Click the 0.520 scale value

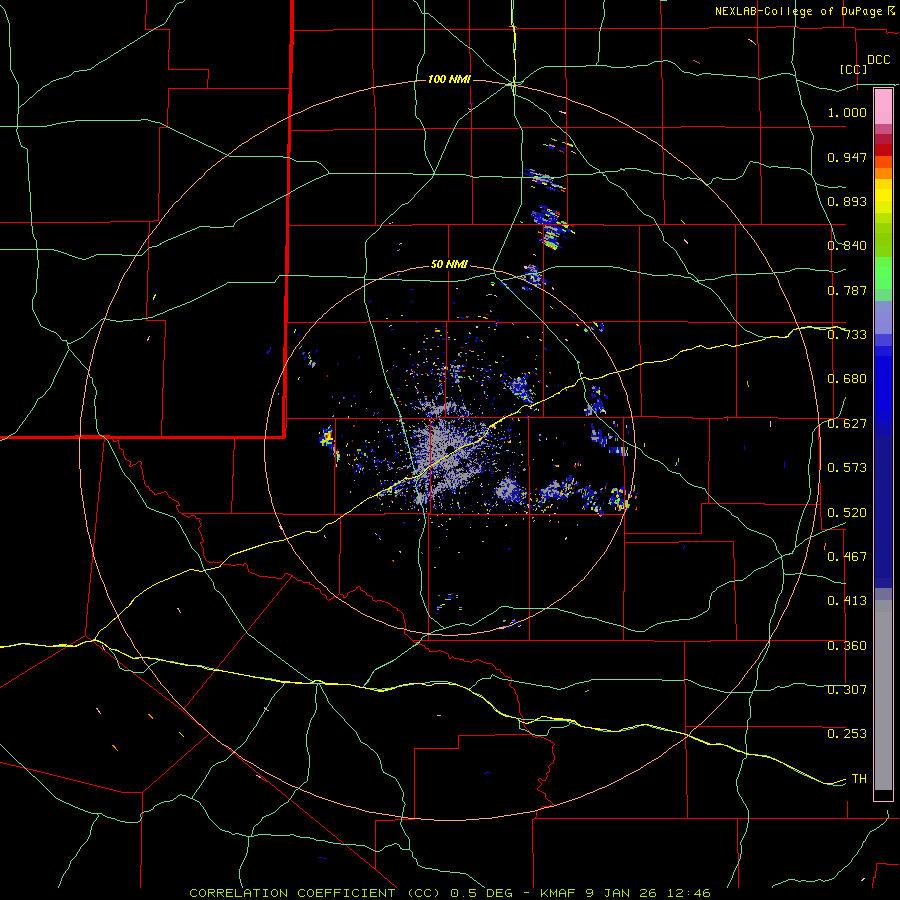847,513
